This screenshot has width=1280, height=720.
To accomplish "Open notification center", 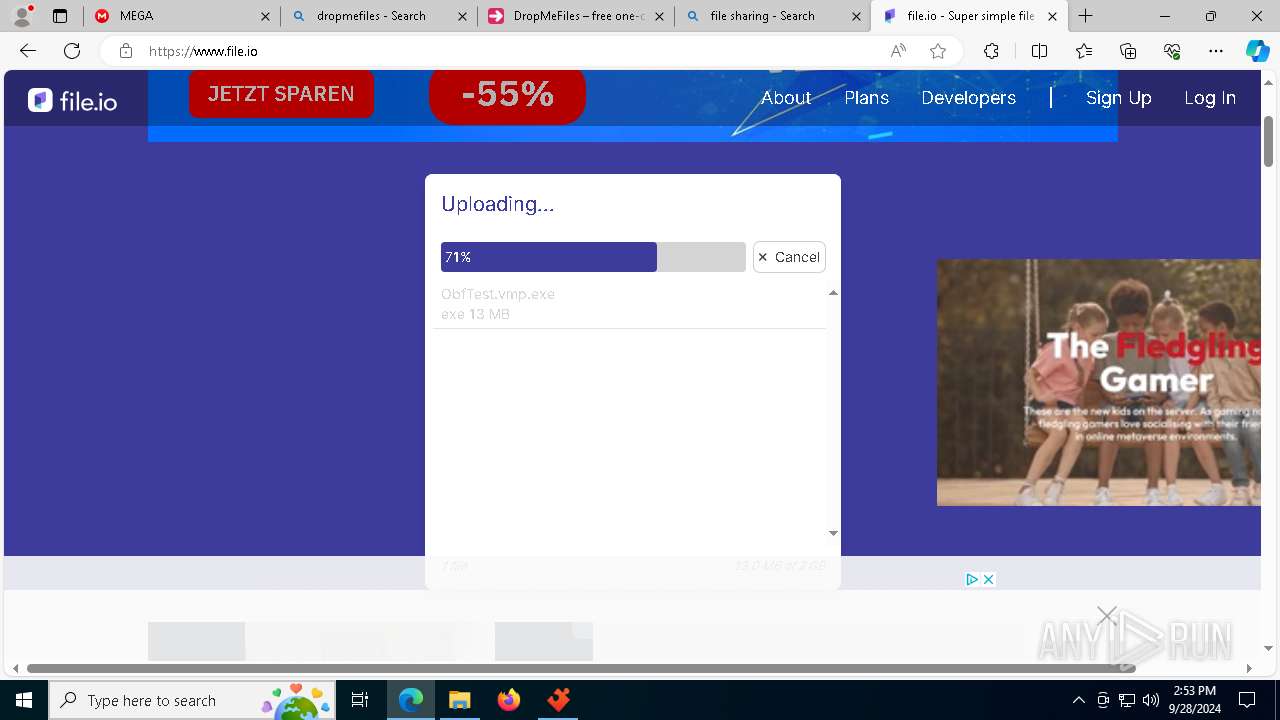I will 1247,700.
